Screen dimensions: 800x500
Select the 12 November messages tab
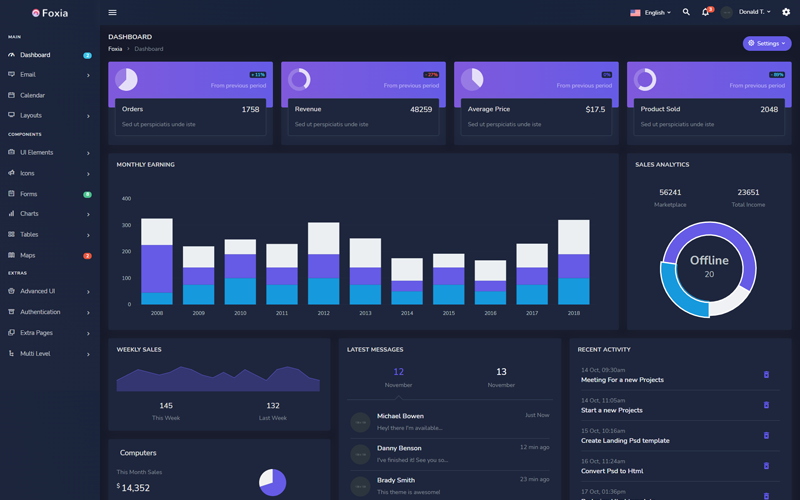tap(398, 377)
